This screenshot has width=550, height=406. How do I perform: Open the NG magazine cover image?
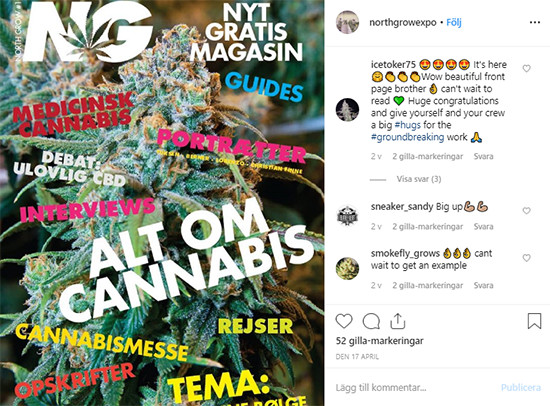pyautogui.click(x=162, y=203)
